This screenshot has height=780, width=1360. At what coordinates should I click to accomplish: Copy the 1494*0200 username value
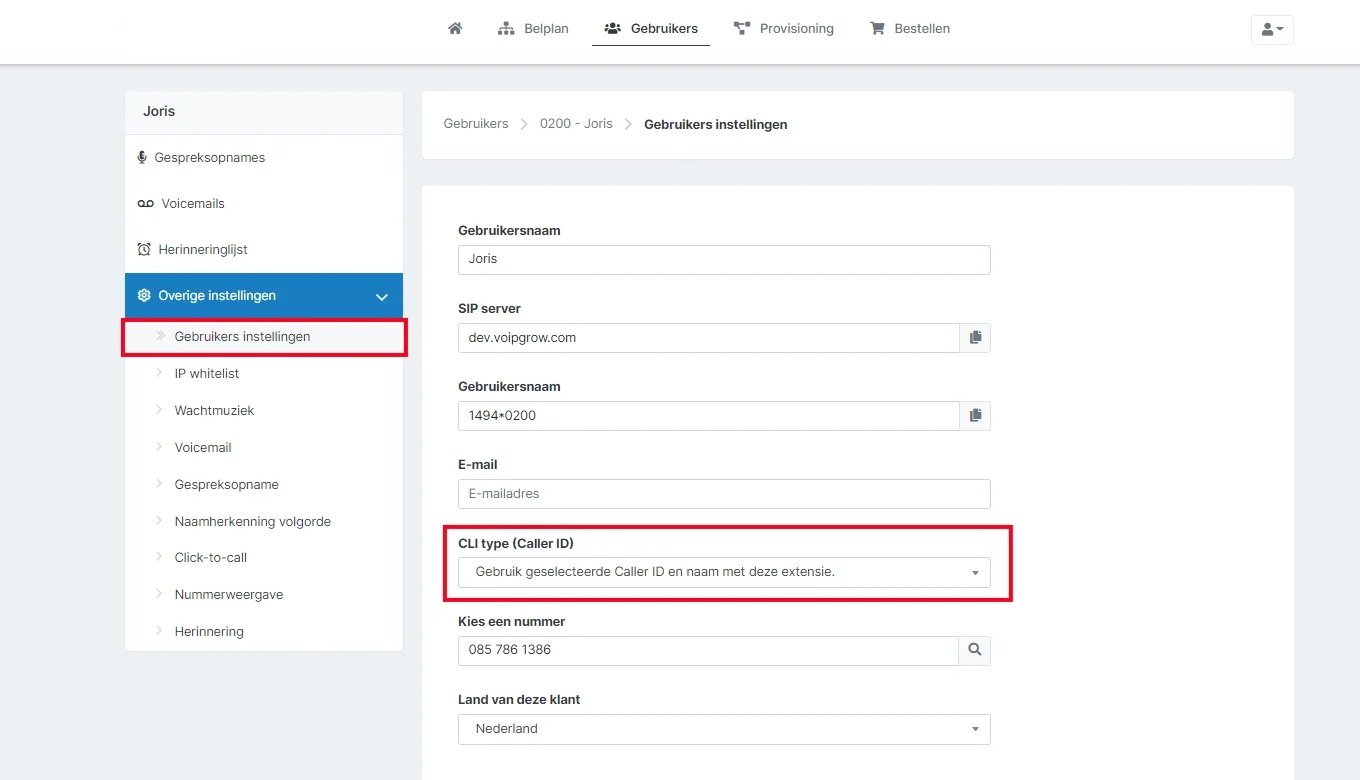975,415
